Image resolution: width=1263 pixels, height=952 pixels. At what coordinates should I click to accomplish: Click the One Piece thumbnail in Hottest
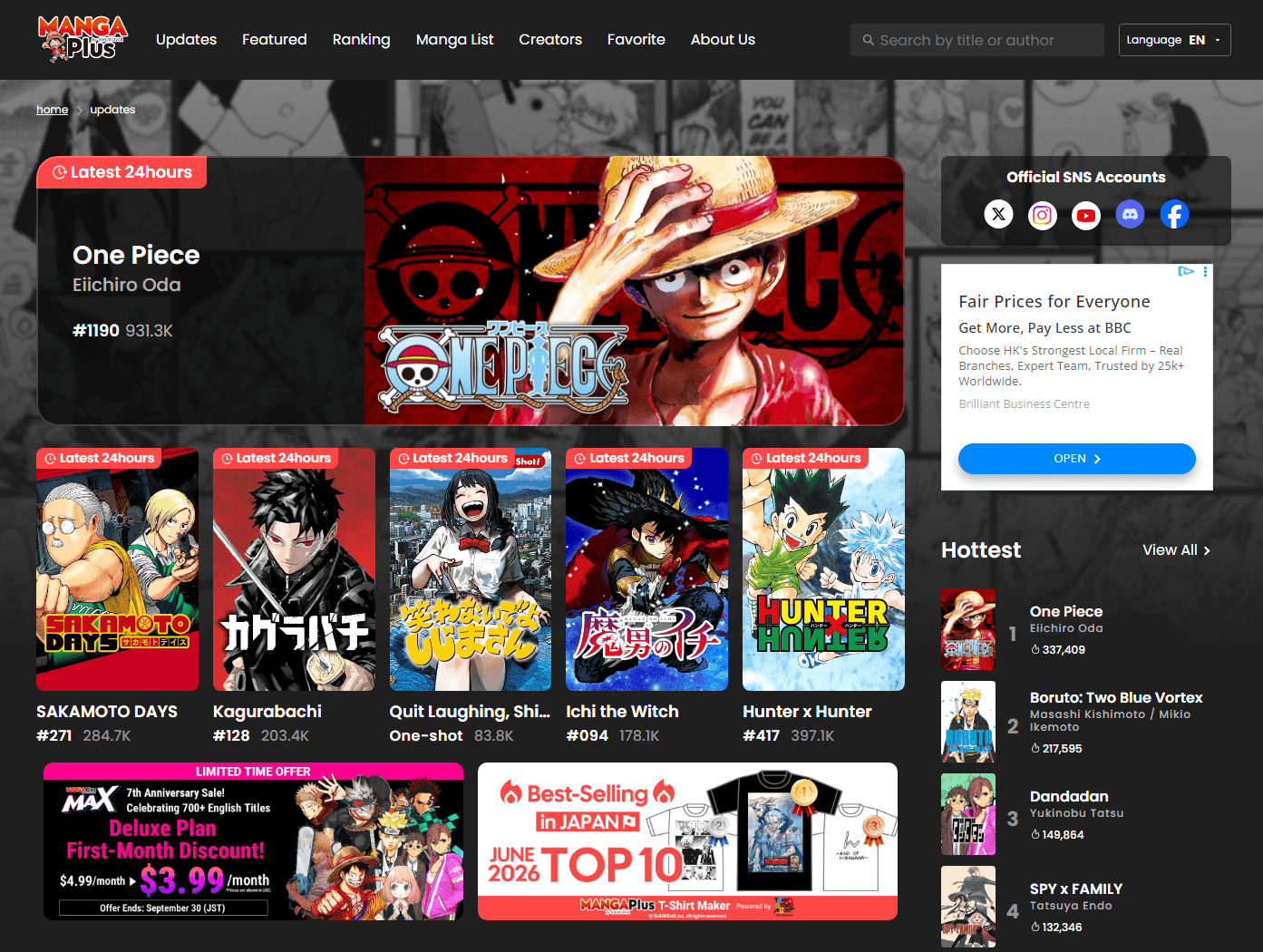click(x=968, y=630)
